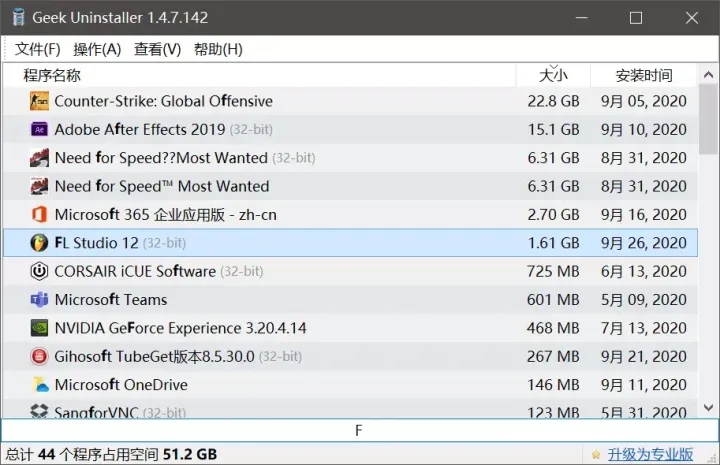Viewport: 720px width, 465px height.
Task: Open the 操作(A) menu
Action: [x=97, y=49]
